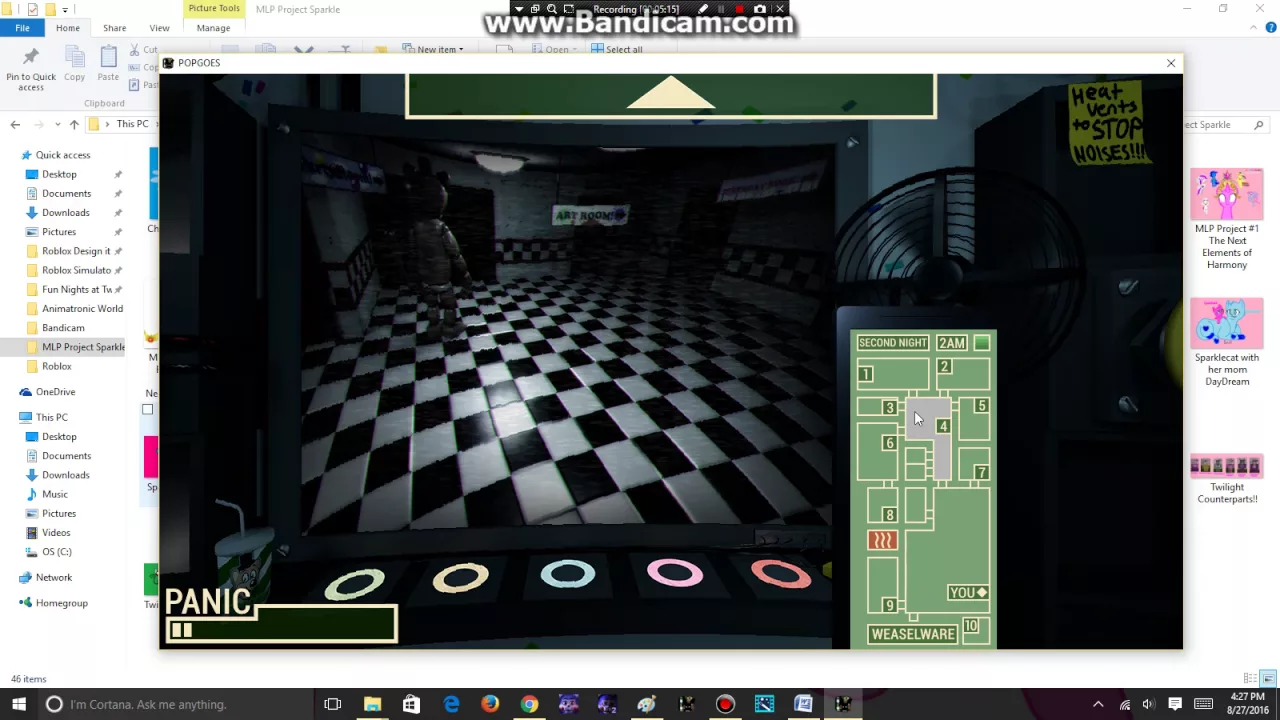Screen dimensions: 1280x720
Task: Click the YOU marker on map
Action: point(968,593)
